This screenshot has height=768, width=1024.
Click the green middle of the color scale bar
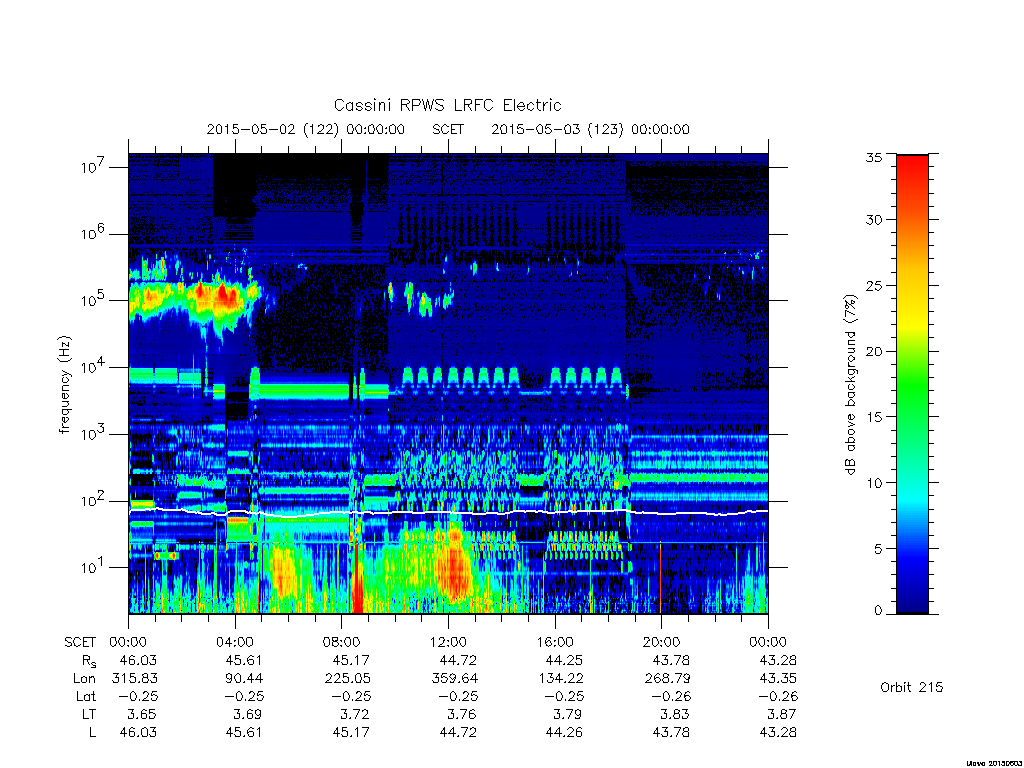pos(912,385)
